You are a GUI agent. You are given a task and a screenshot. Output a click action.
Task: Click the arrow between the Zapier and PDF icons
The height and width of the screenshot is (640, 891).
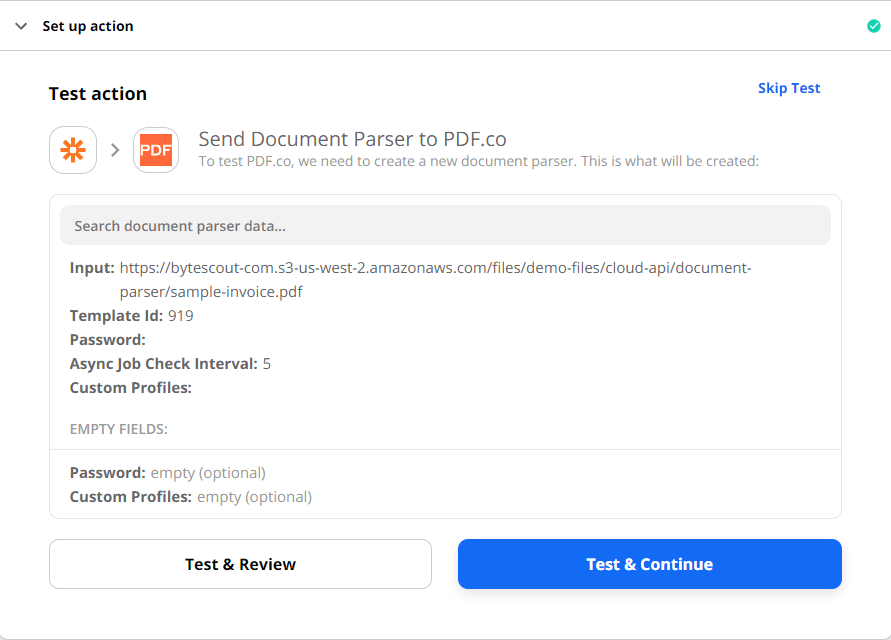115,148
